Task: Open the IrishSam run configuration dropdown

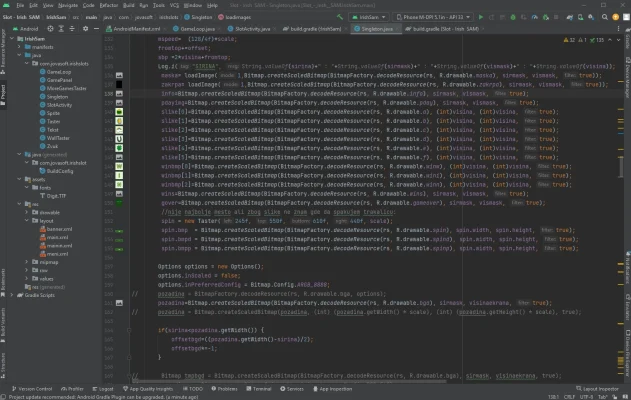Action: tap(369, 17)
